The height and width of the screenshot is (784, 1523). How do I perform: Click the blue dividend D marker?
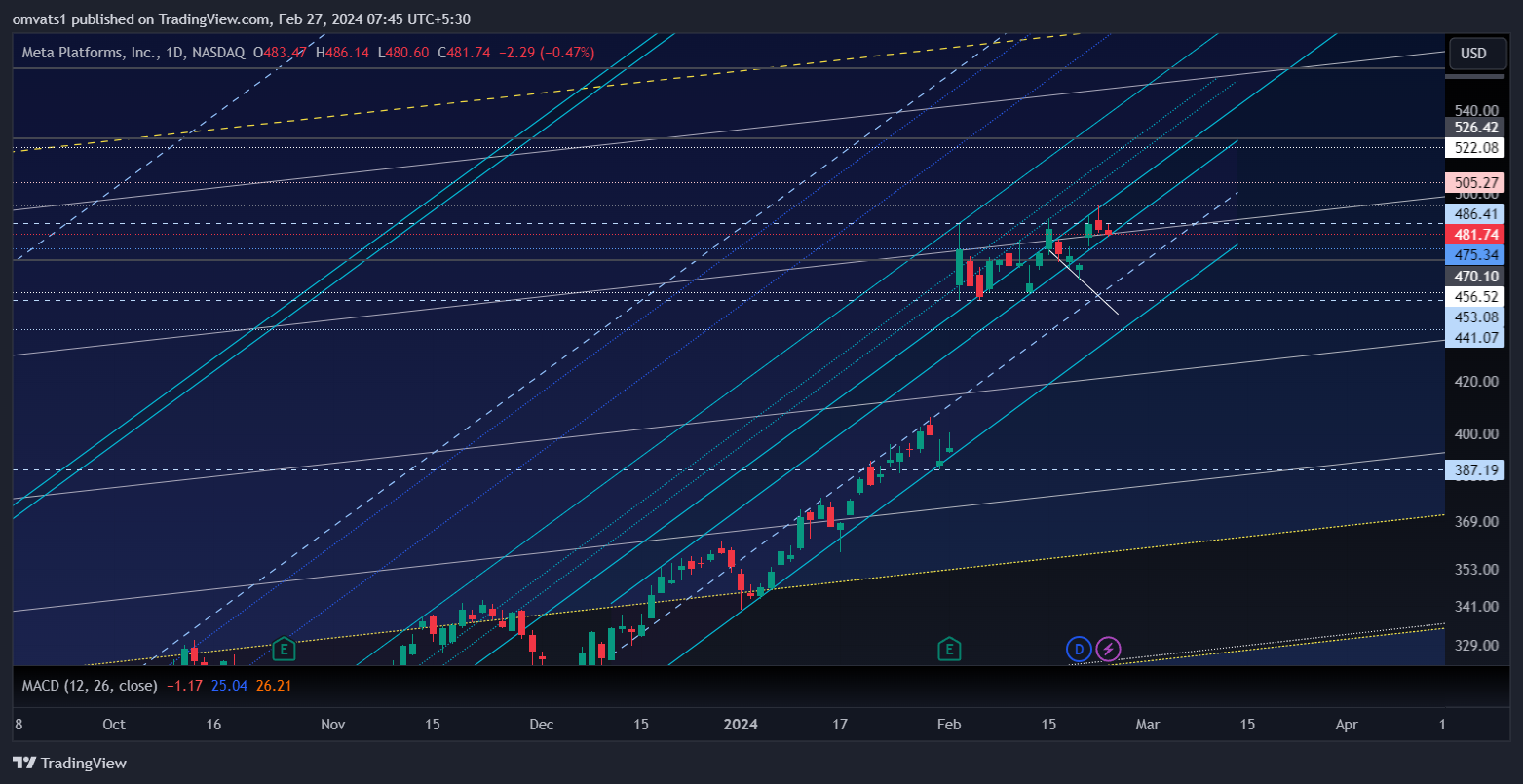pos(1079,649)
